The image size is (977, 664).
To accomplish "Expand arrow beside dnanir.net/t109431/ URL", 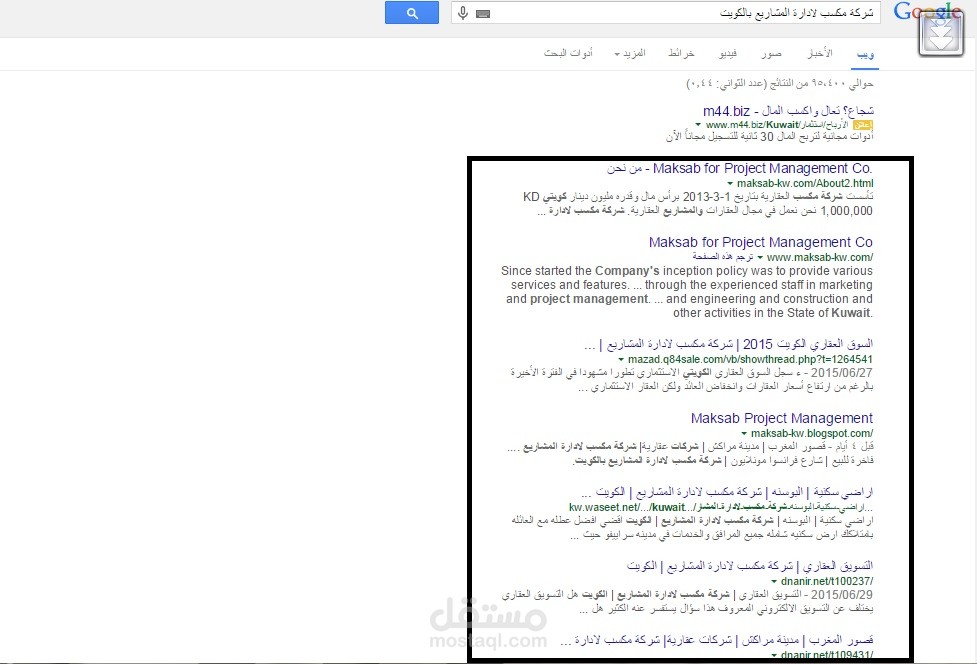I will 774,655.
